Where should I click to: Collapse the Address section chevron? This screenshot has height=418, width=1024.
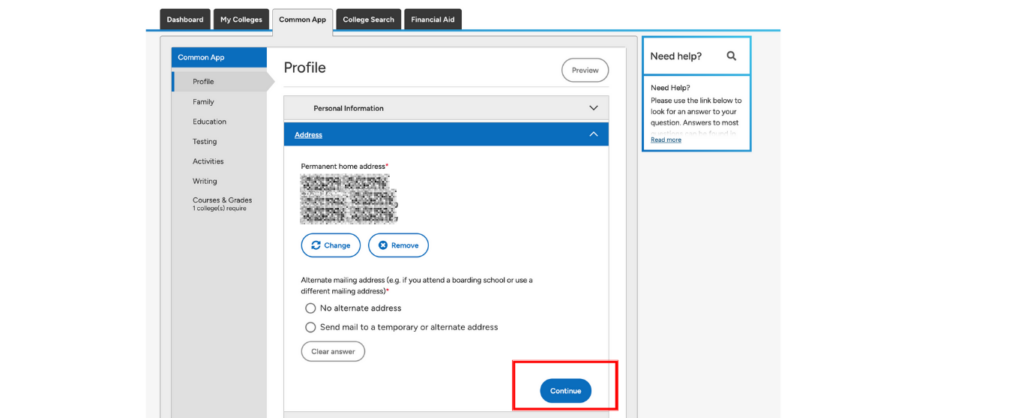pos(593,134)
